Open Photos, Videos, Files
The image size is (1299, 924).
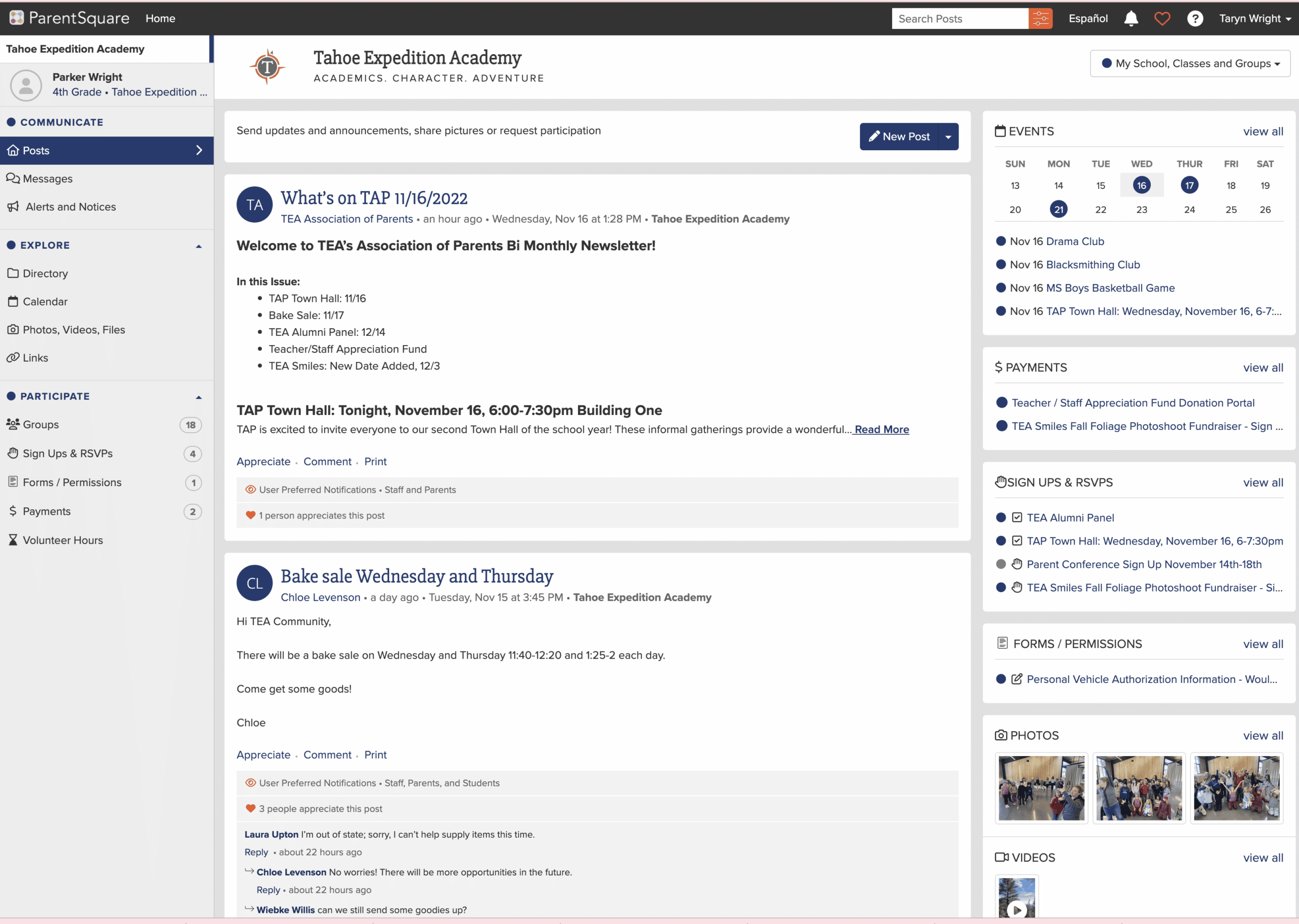click(107, 329)
